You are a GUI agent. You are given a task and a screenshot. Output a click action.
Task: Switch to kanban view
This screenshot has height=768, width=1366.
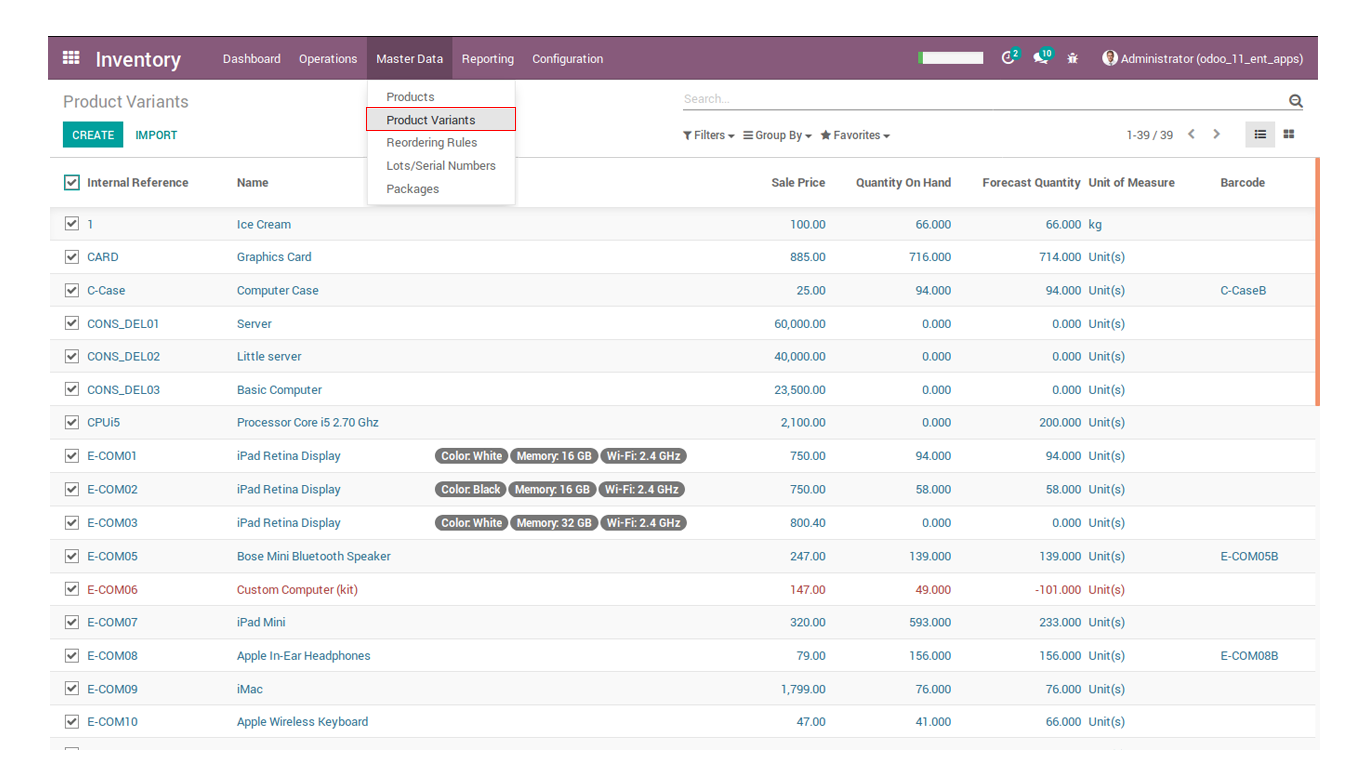click(1289, 134)
